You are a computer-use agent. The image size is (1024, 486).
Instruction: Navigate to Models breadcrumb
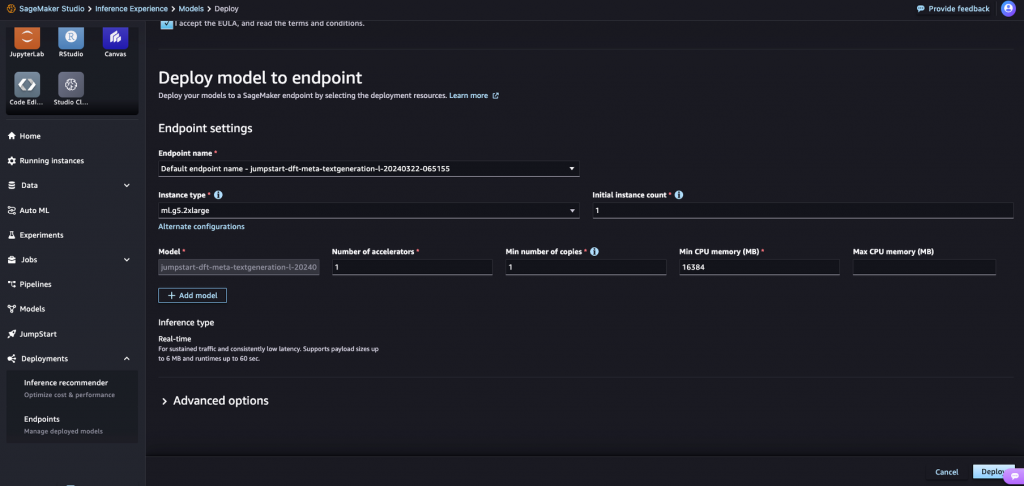(190, 9)
